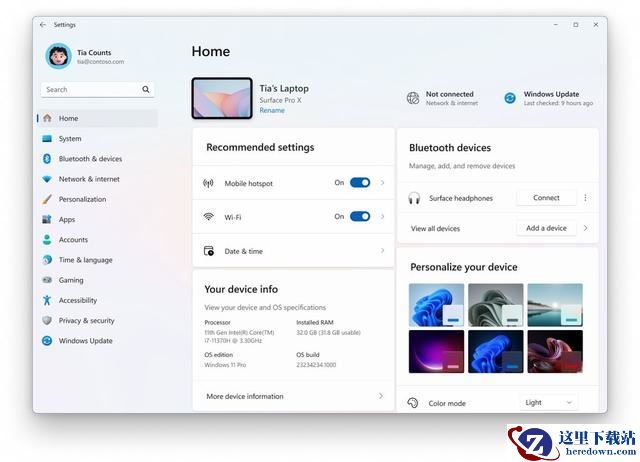The height and width of the screenshot is (462, 640).
Task: Click the Network & internet Wi-Fi diamond icon
Action: point(47,179)
